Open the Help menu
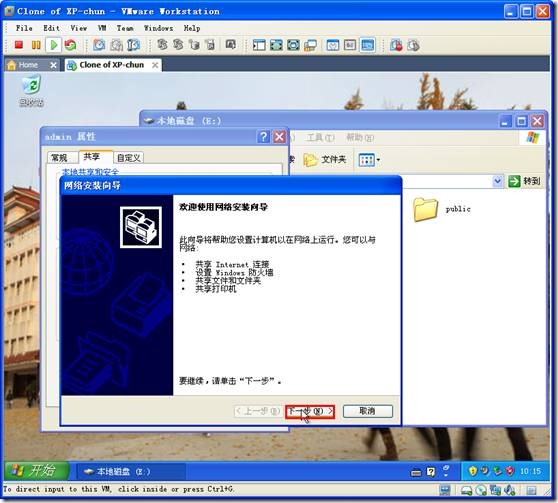This screenshot has width=558, height=503. 192,28
